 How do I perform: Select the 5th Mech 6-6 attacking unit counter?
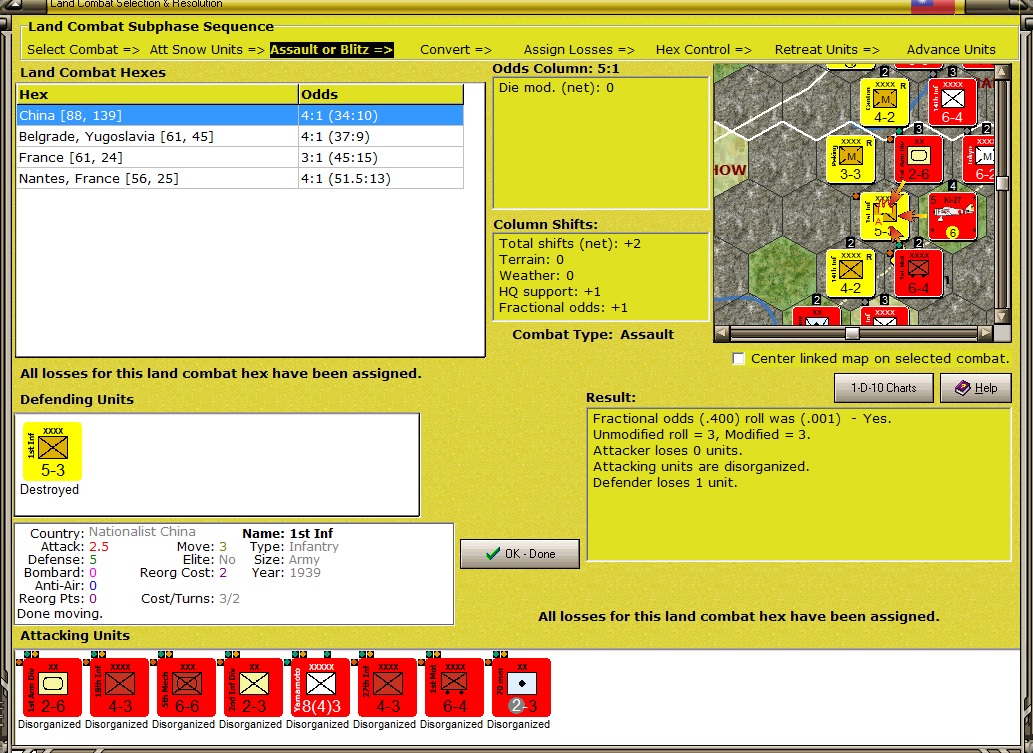click(x=186, y=687)
